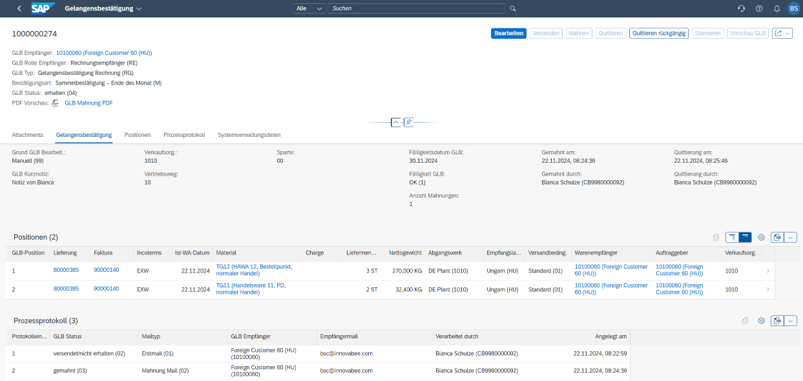Open details arrow of position row 2
Screen dimensions: 803x381
coord(768,289)
